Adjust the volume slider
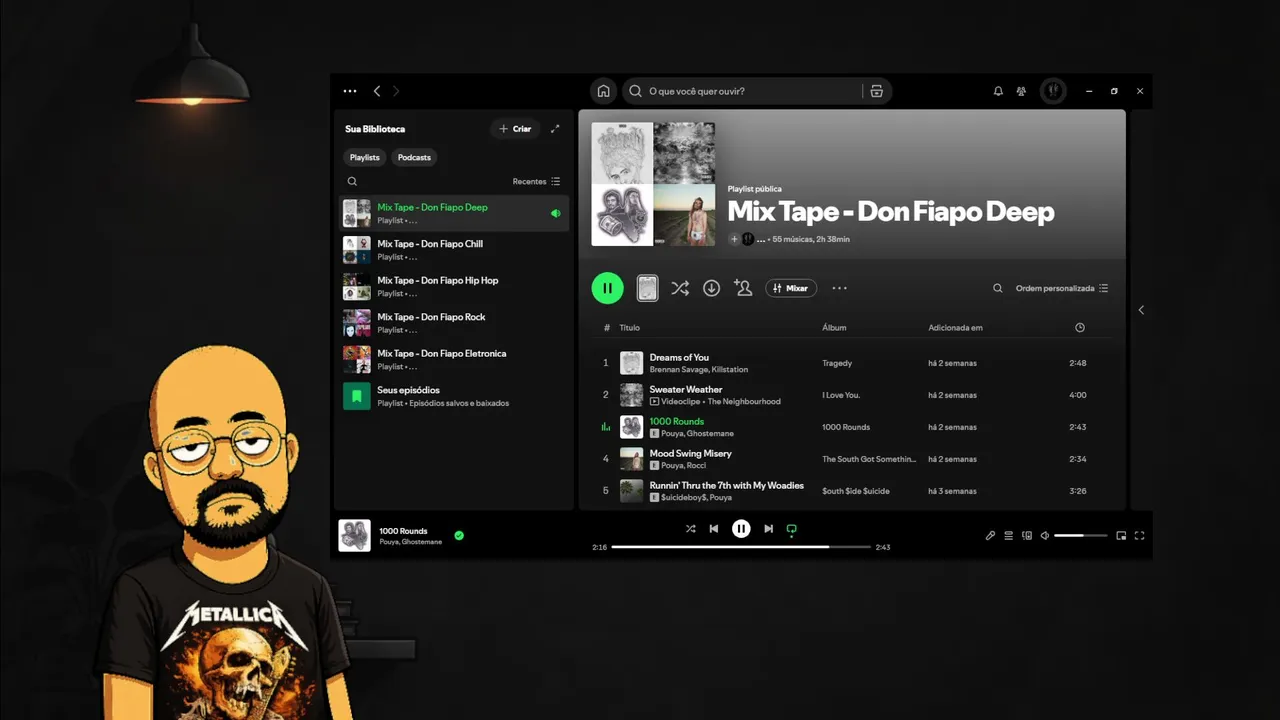The image size is (1280, 720). [x=1081, y=536]
